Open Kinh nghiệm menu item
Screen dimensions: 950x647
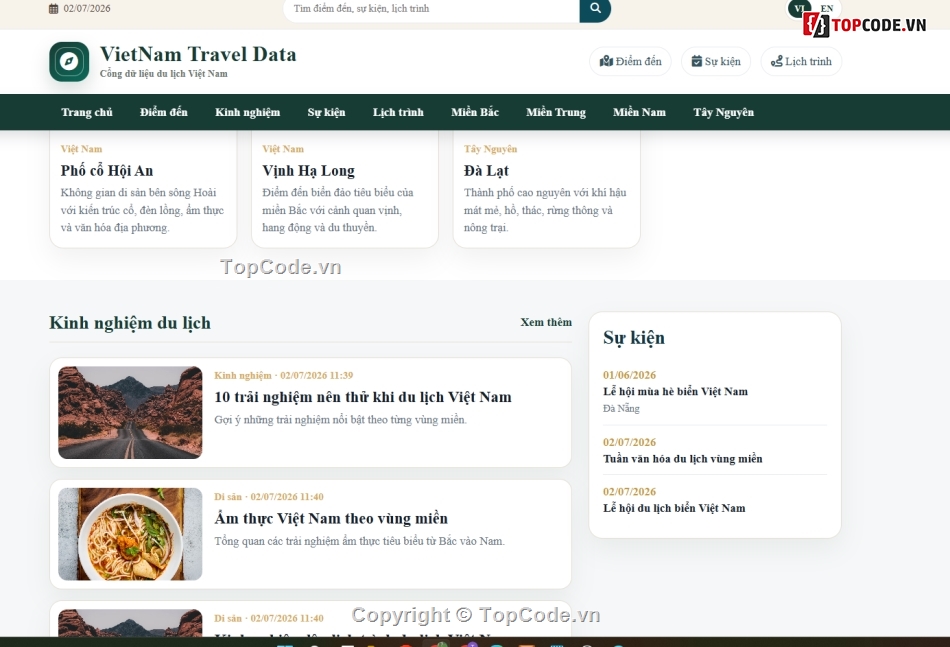[247, 112]
